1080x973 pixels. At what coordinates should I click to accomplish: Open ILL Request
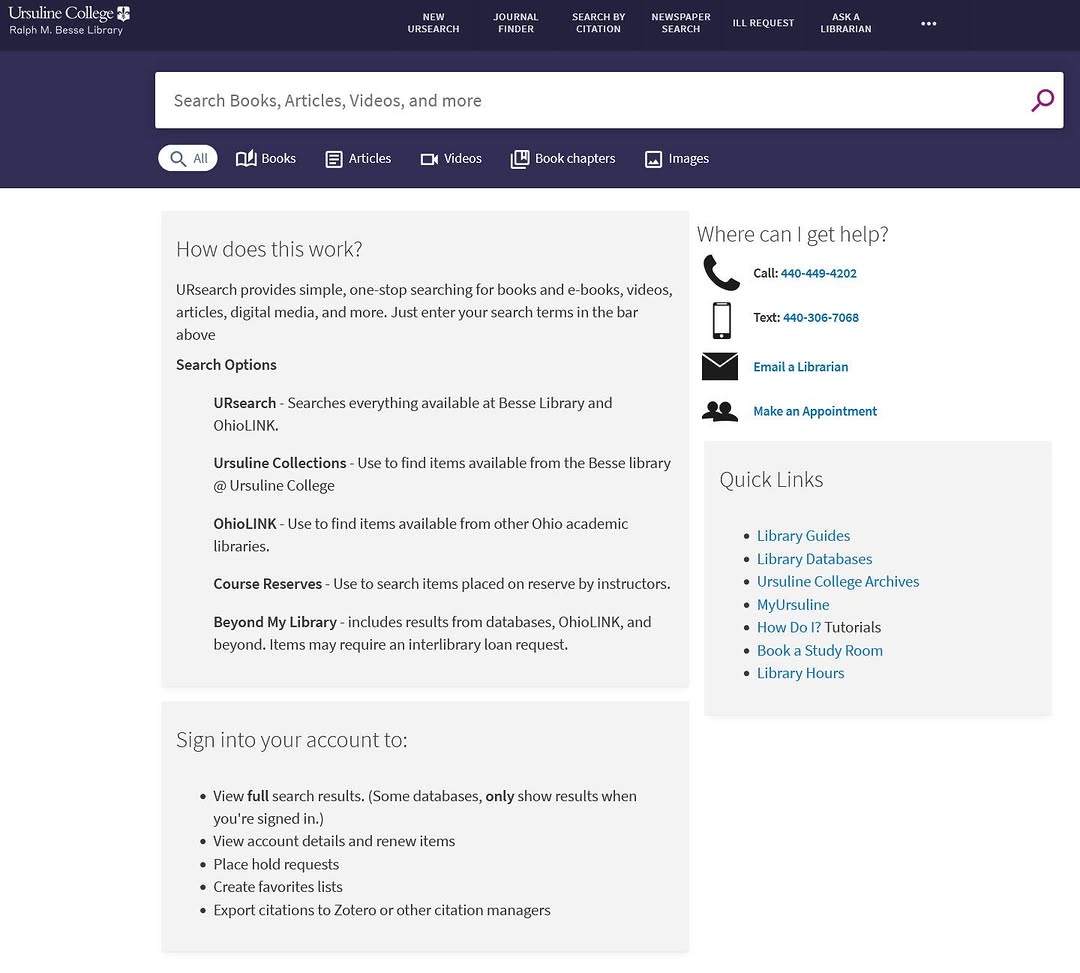[x=763, y=23]
